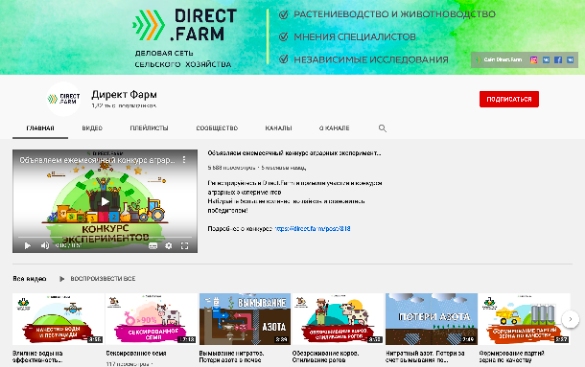Click the Direct Farm channel avatar
585x367 pixels.
(64, 99)
